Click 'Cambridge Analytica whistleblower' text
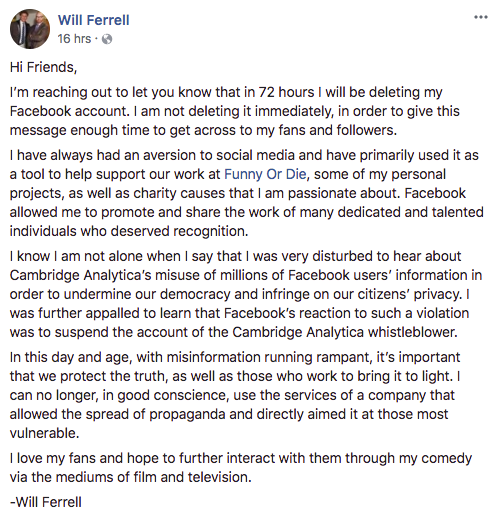 point(345,332)
